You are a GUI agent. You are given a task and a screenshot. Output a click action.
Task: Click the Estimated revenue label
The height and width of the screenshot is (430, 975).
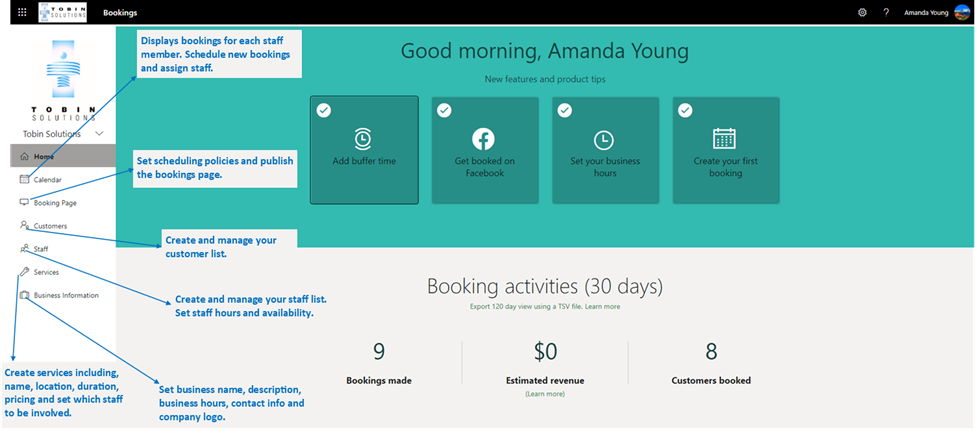(545, 380)
